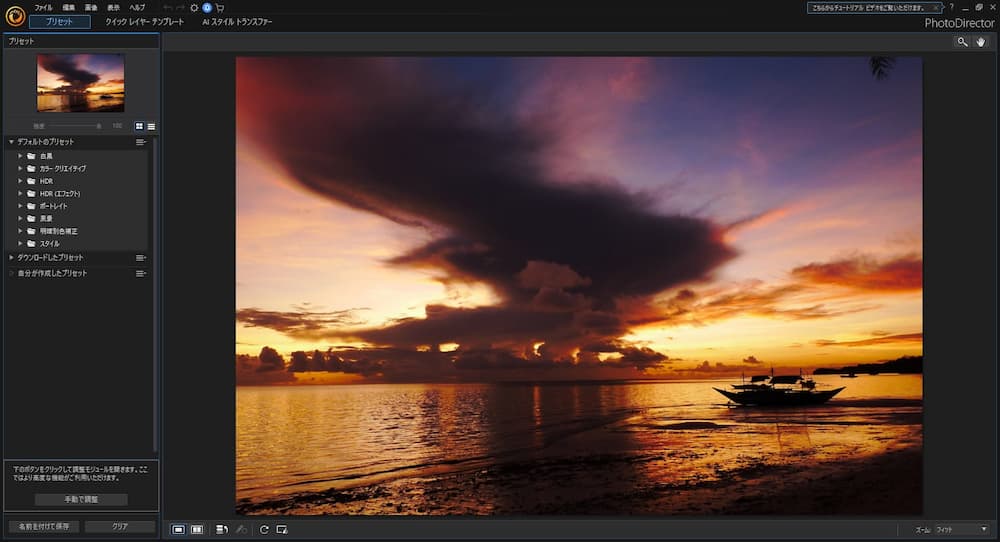Click the preset preview thumbnail
1000x542 pixels.
coord(80,83)
